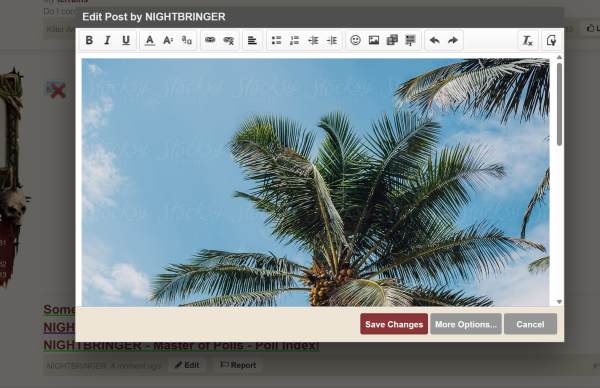Toggle bold formatting in editor toolbar

(89, 40)
